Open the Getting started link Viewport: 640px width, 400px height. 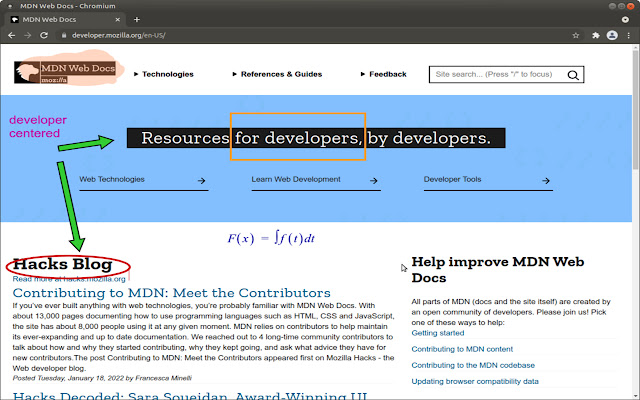coord(438,333)
